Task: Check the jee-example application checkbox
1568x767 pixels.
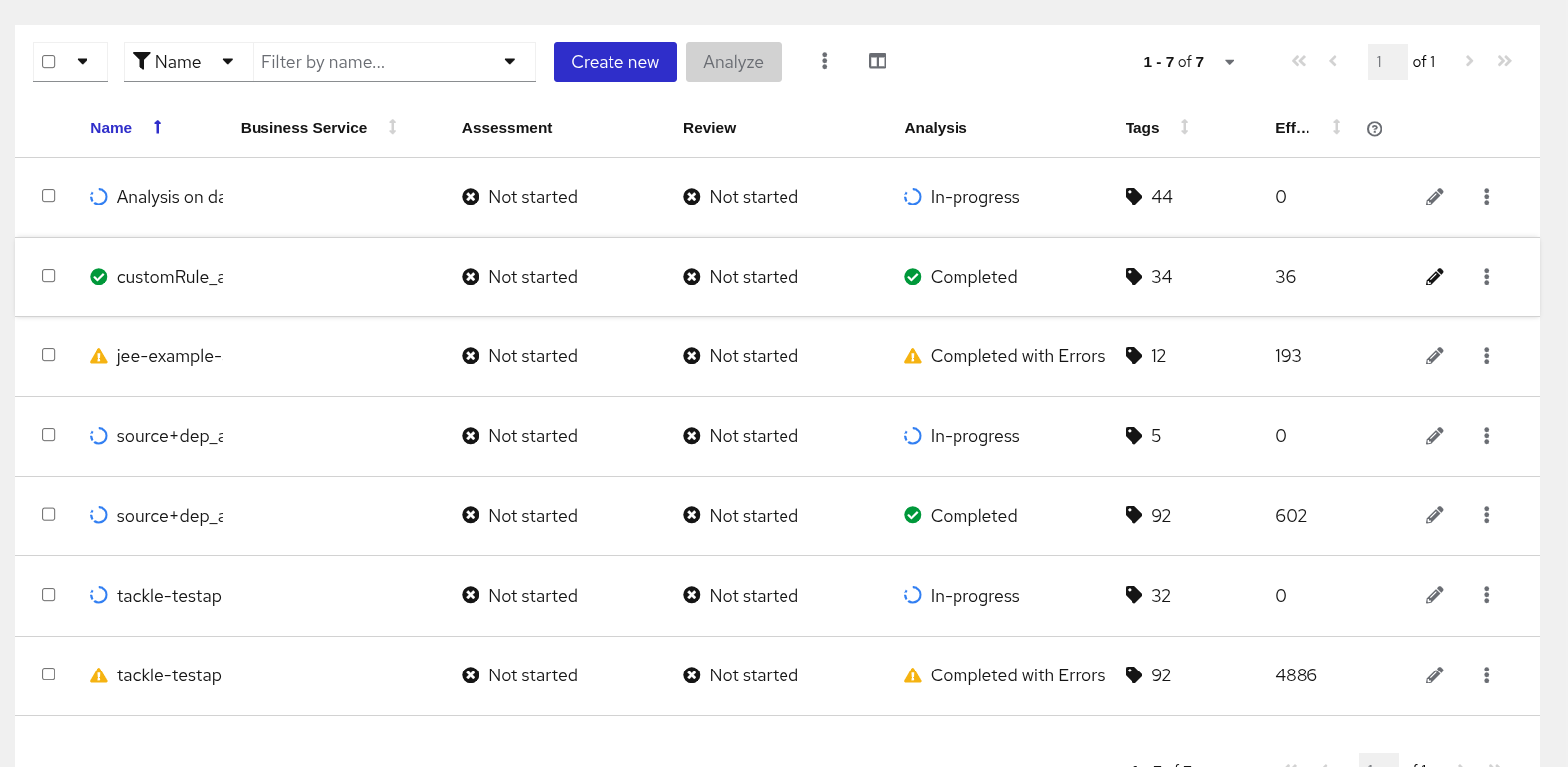Action: pyautogui.click(x=48, y=355)
